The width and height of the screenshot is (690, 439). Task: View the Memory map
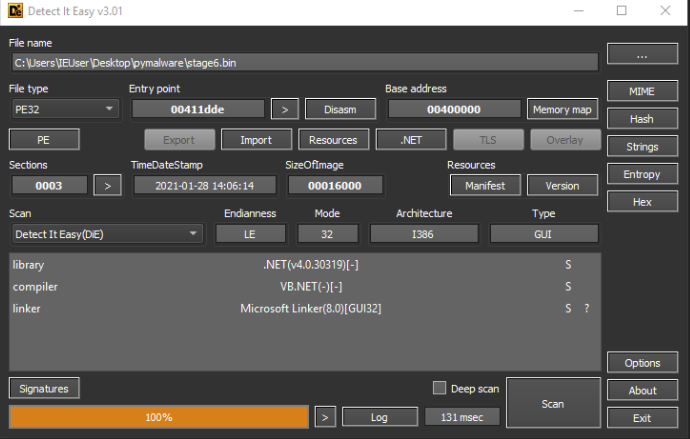[562, 109]
